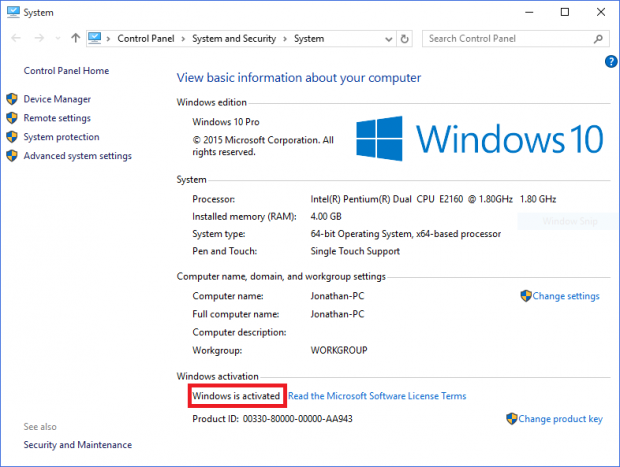This screenshot has height=467, width=620.
Task: Select Control Panel in the breadcrumb
Action: click(x=147, y=39)
